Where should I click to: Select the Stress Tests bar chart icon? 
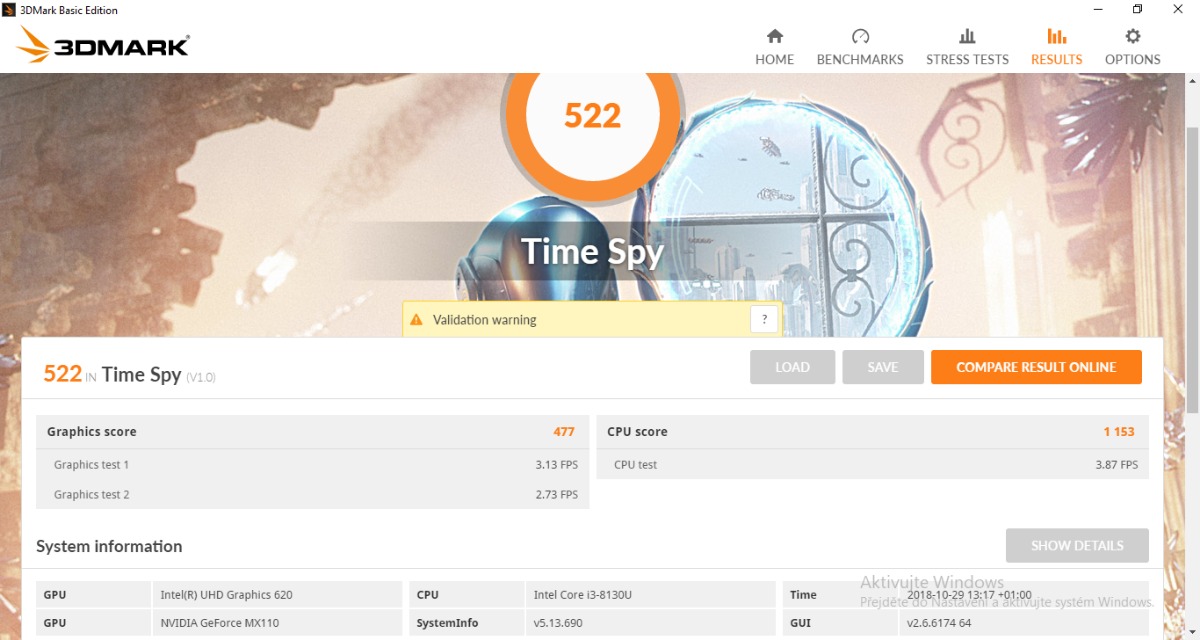tap(967, 37)
